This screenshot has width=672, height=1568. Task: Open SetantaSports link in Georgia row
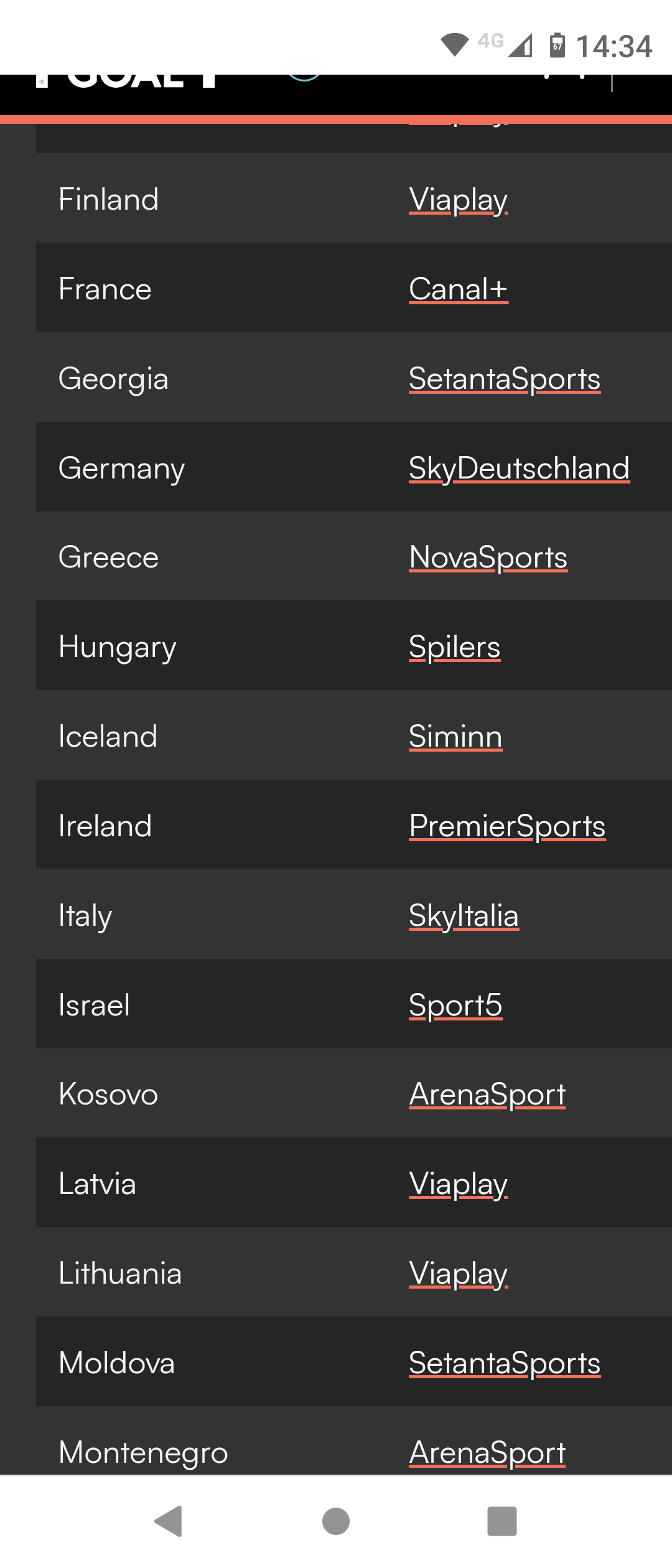click(505, 379)
